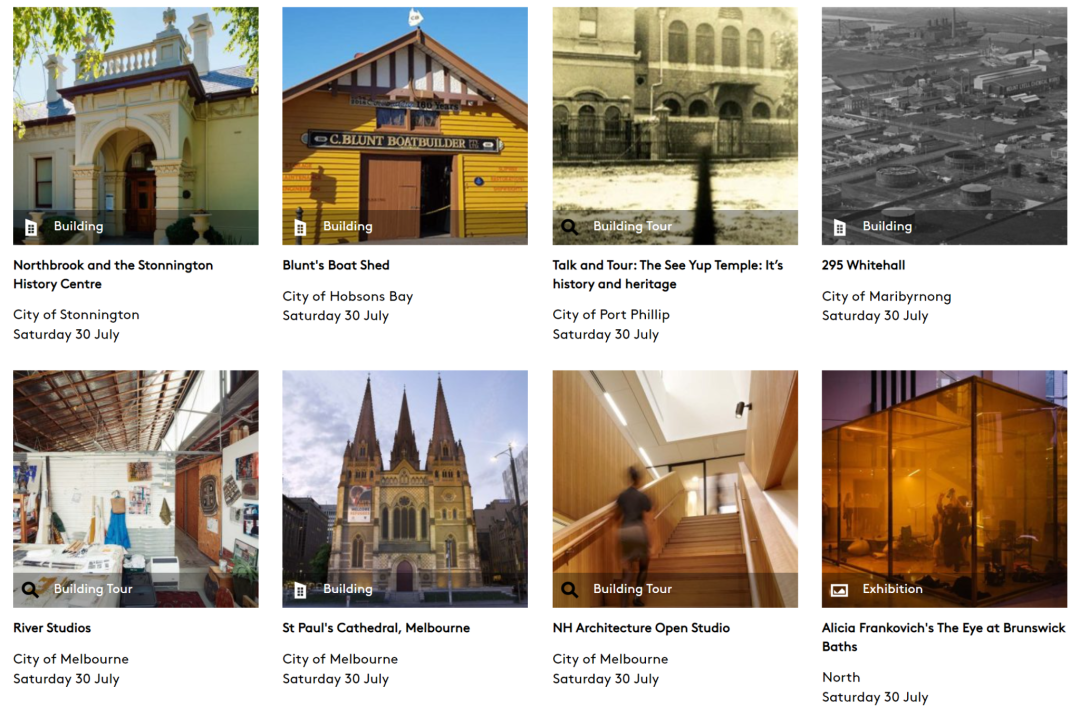Click the magnifier icon on the NH Architecture card
Viewport: 1080px width, 707px height.
[x=570, y=589]
